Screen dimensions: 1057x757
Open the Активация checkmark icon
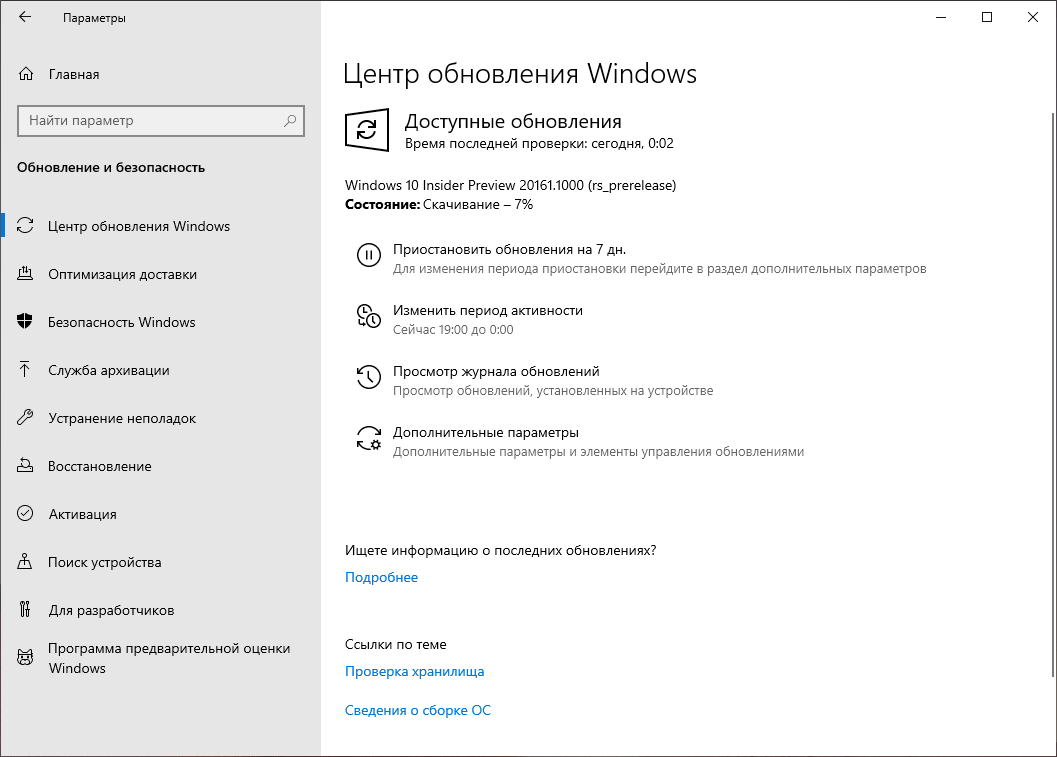tap(25, 514)
